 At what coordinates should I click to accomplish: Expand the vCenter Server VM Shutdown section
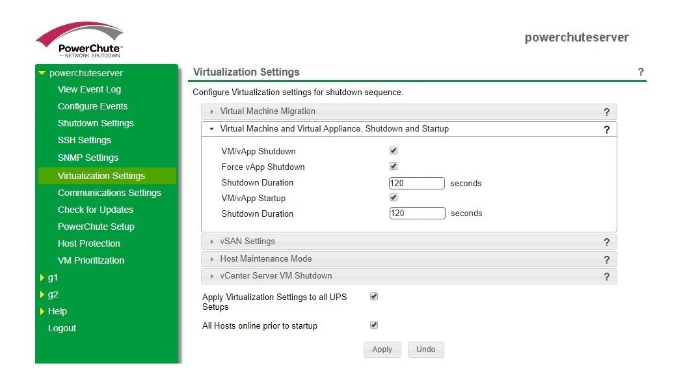pyautogui.click(x=409, y=276)
